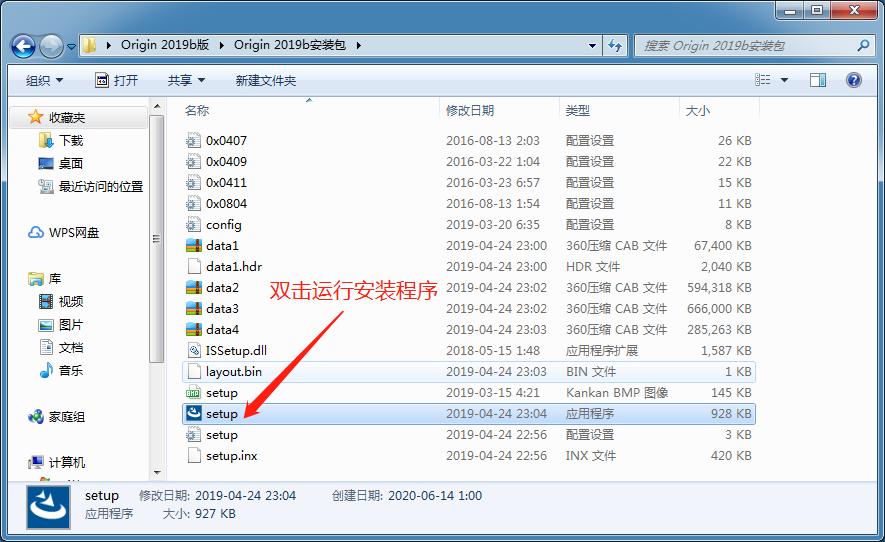This screenshot has width=885, height=542.
Task: Click the magnifier search icon
Action: click(862, 46)
